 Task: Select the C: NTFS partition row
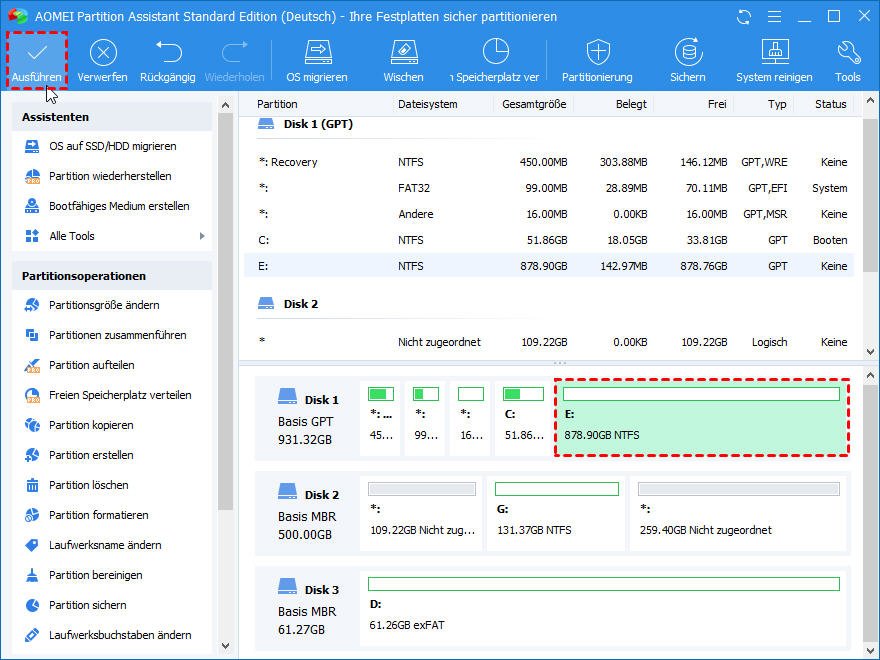tap(550, 240)
